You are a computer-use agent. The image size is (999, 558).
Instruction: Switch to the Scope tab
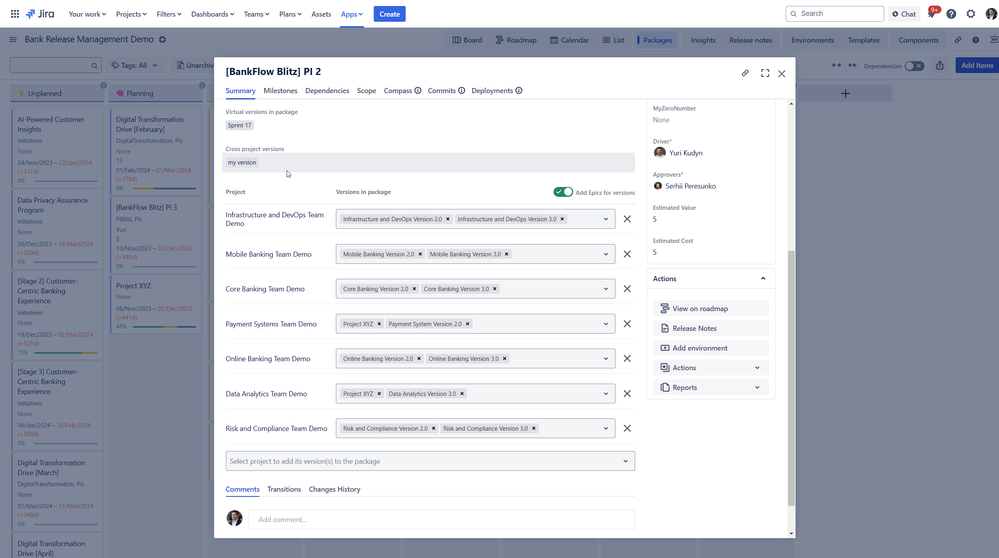[366, 90]
